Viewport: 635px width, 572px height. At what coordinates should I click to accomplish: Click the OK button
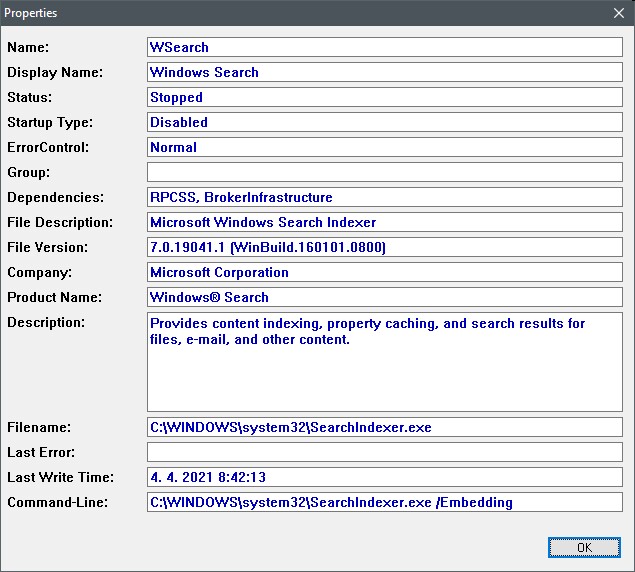click(x=584, y=547)
